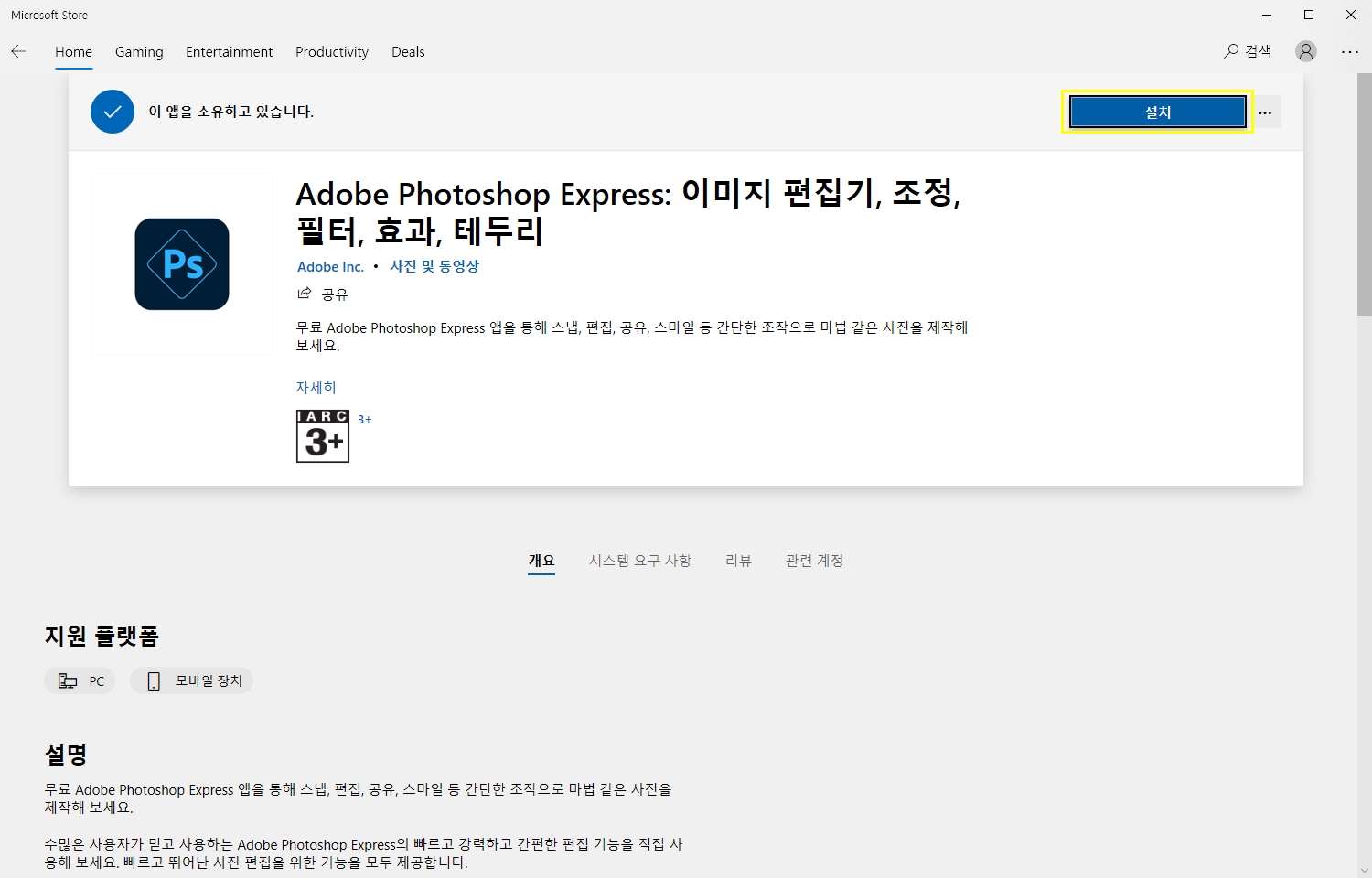Image resolution: width=1372 pixels, height=878 pixels.
Task: Click the 3+ rating link text
Action: (364, 420)
